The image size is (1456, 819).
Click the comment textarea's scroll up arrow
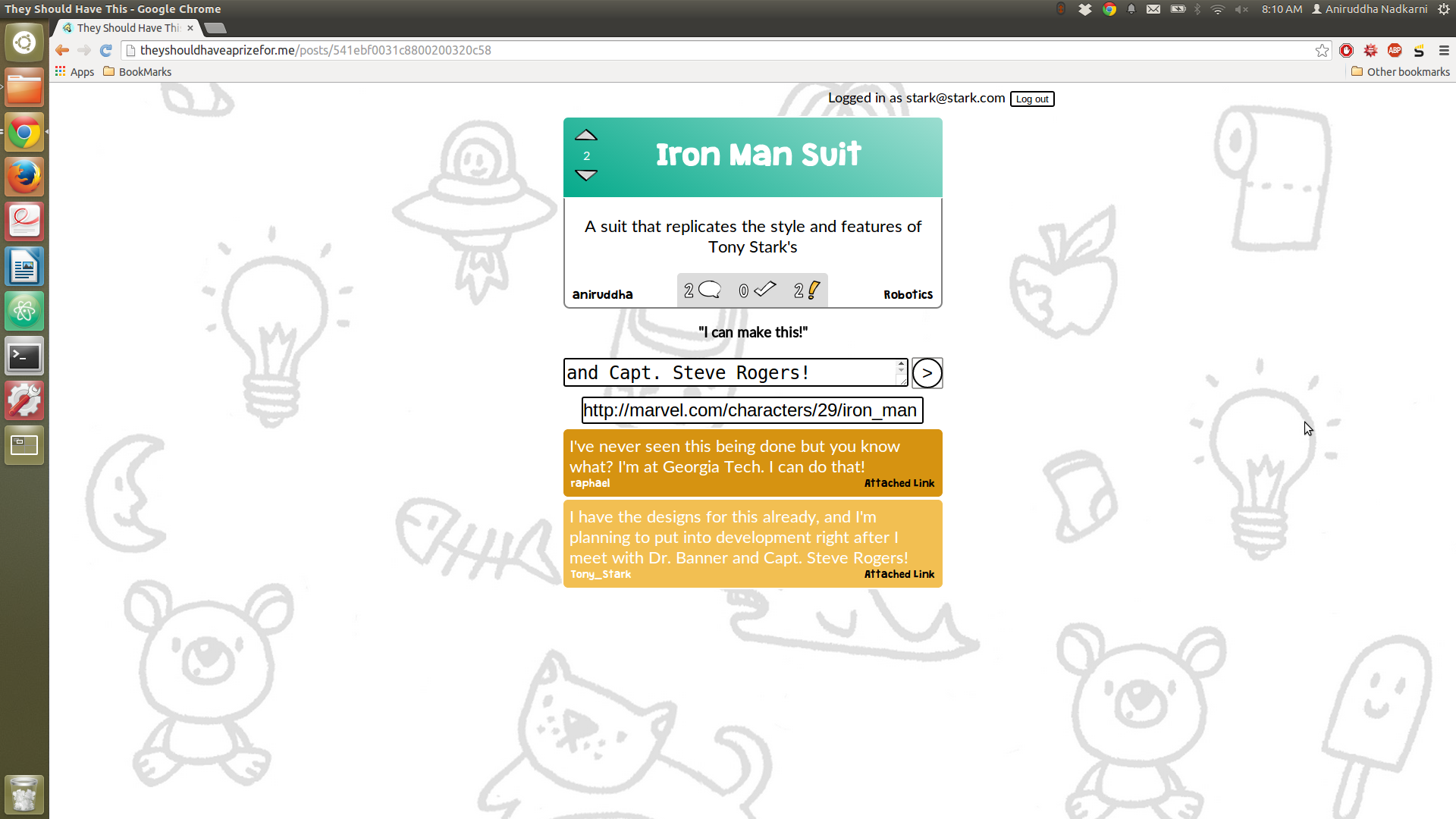click(901, 365)
